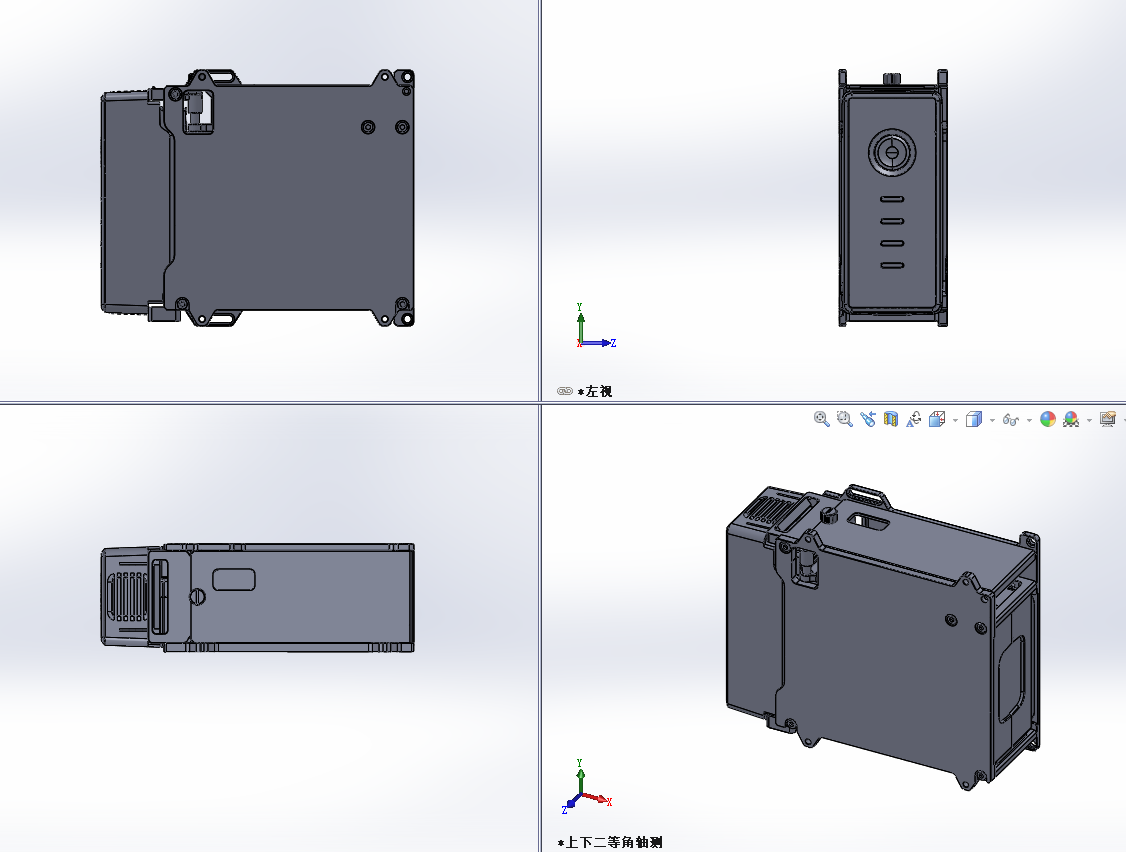Activate the Section View tool
Viewport: 1126px width, 852px height.
pos(890,419)
